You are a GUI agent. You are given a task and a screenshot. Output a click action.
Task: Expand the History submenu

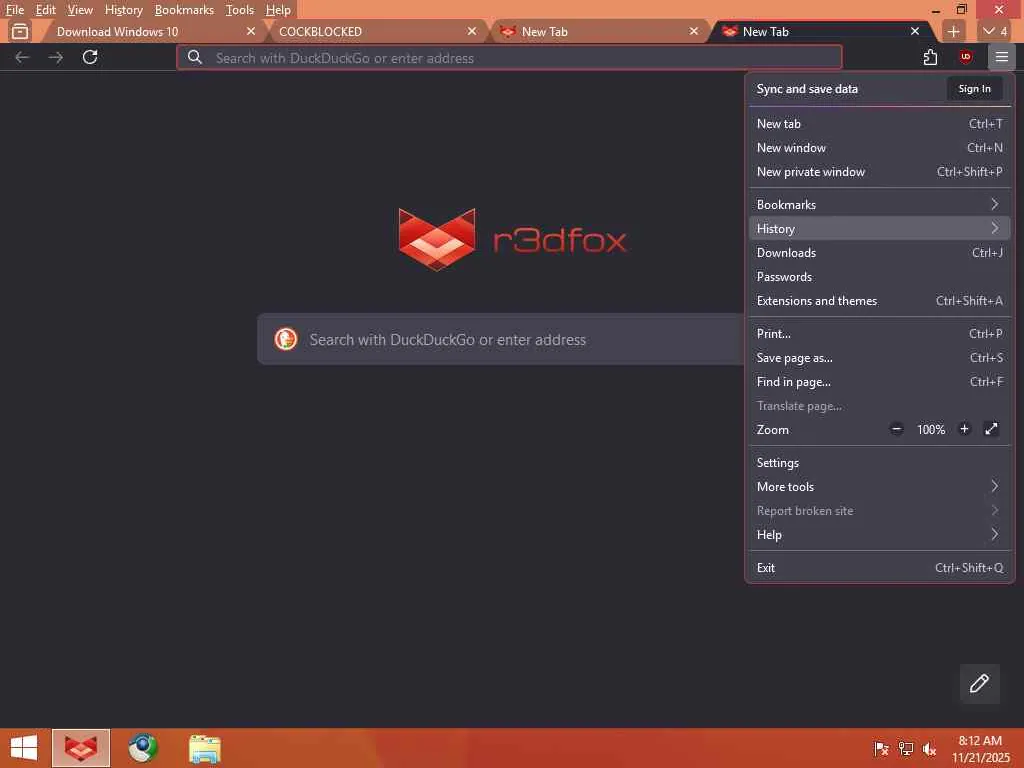click(x=880, y=229)
